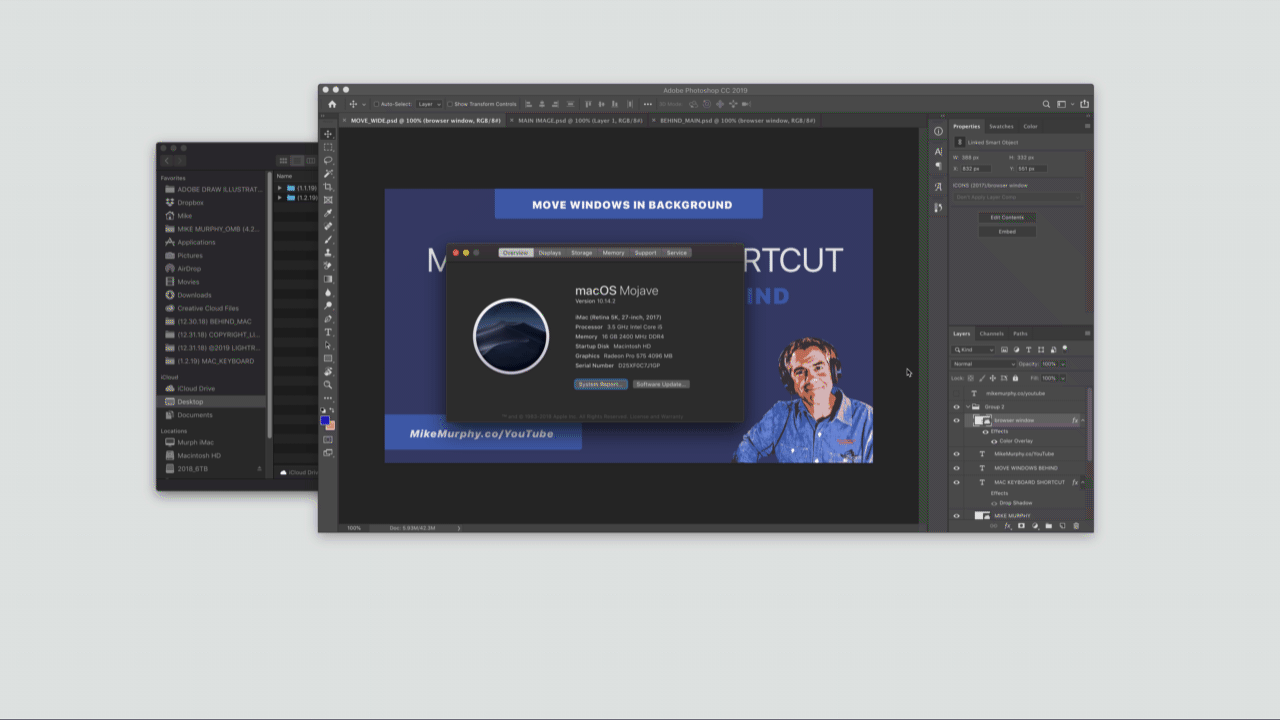Select the Rectangle shape tool

[328, 358]
